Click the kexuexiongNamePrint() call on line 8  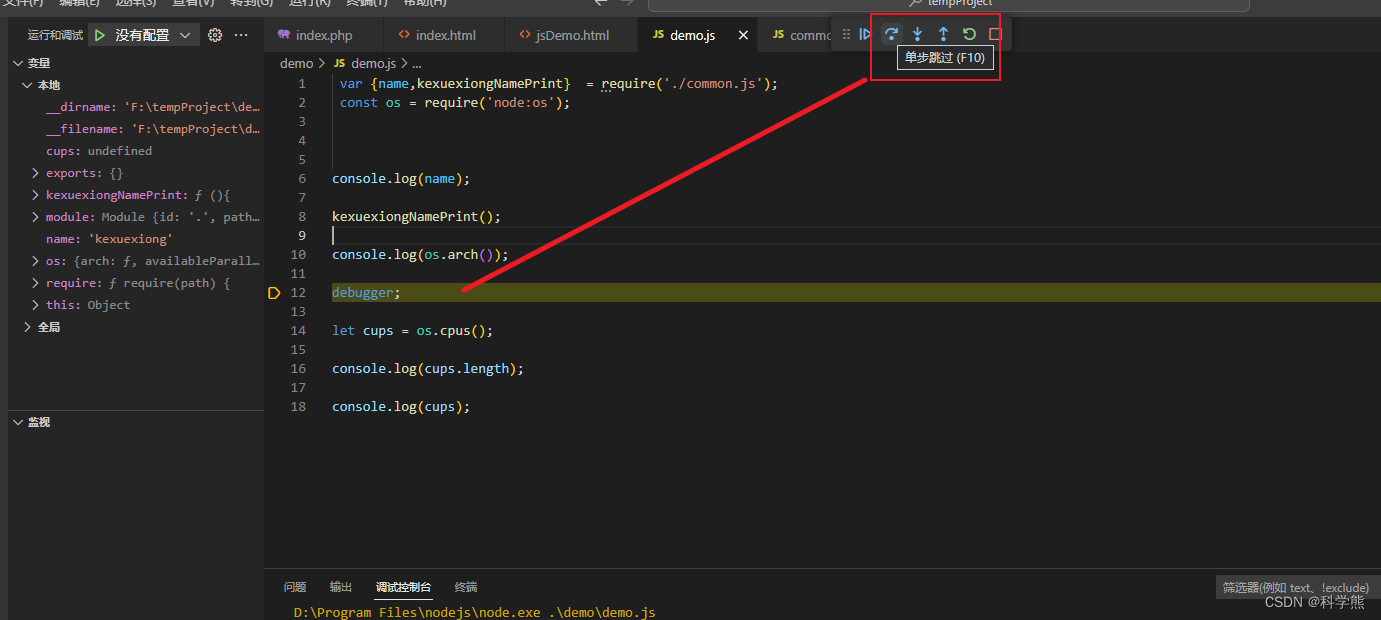tap(416, 217)
